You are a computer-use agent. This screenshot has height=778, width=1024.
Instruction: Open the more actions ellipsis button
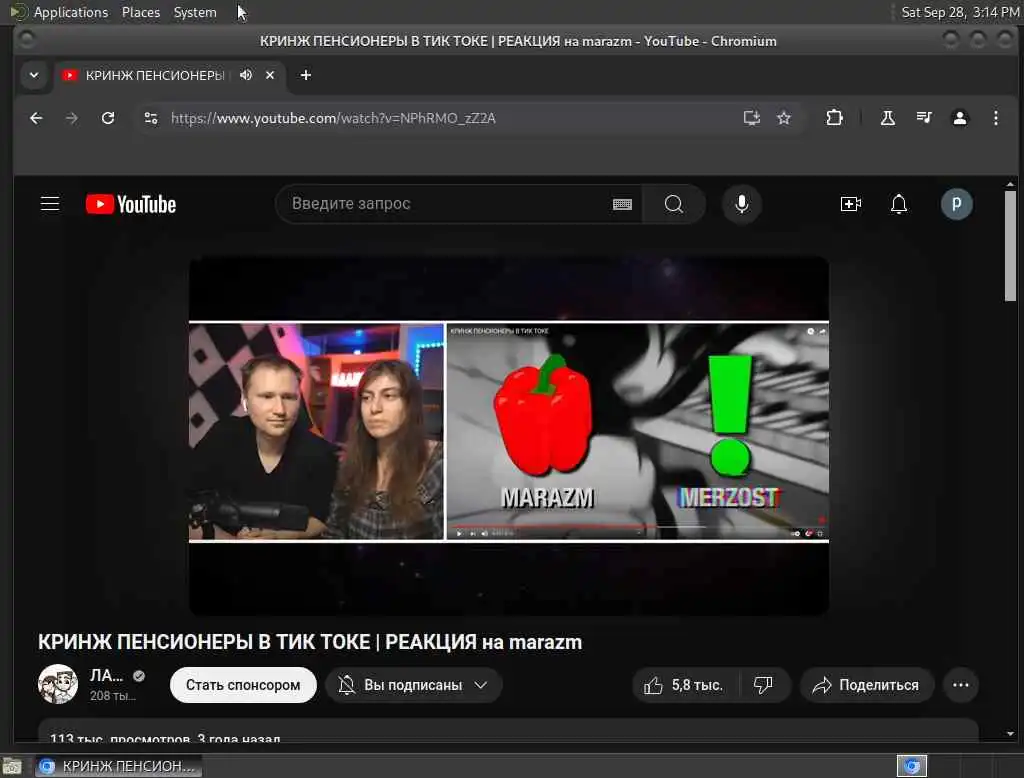coord(961,685)
